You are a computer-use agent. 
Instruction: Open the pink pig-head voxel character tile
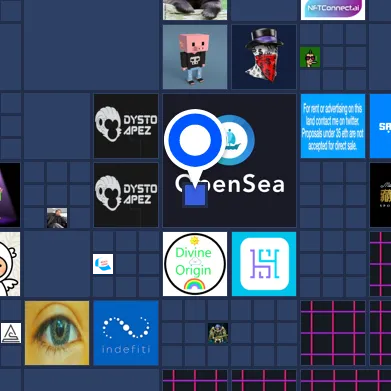pos(195,57)
